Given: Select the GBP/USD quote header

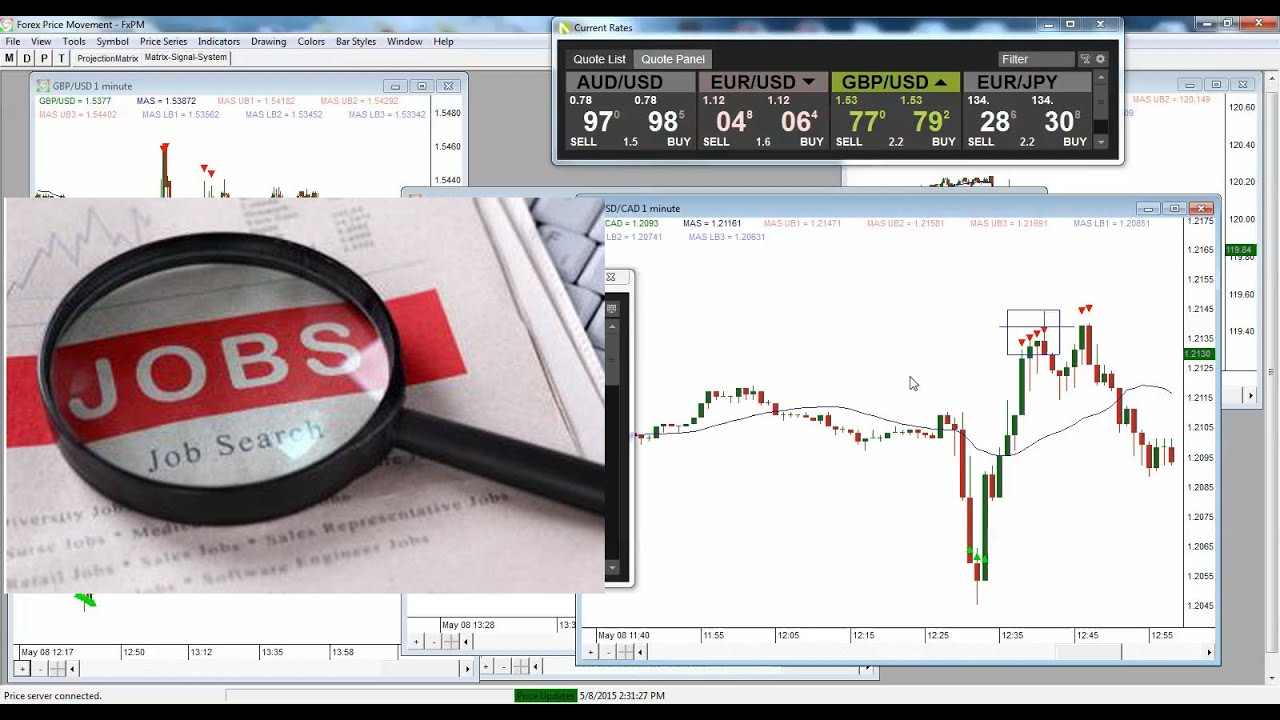Looking at the screenshot, I should [895, 82].
